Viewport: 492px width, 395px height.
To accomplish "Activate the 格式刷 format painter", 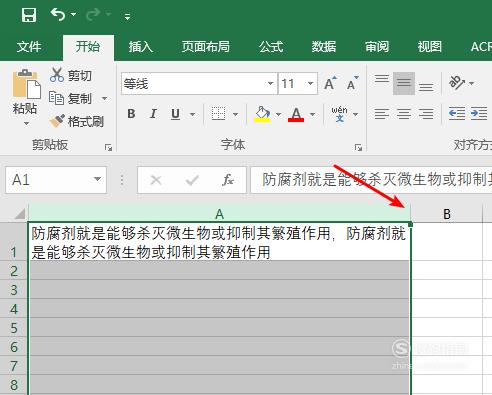I will pyautogui.click(x=76, y=121).
